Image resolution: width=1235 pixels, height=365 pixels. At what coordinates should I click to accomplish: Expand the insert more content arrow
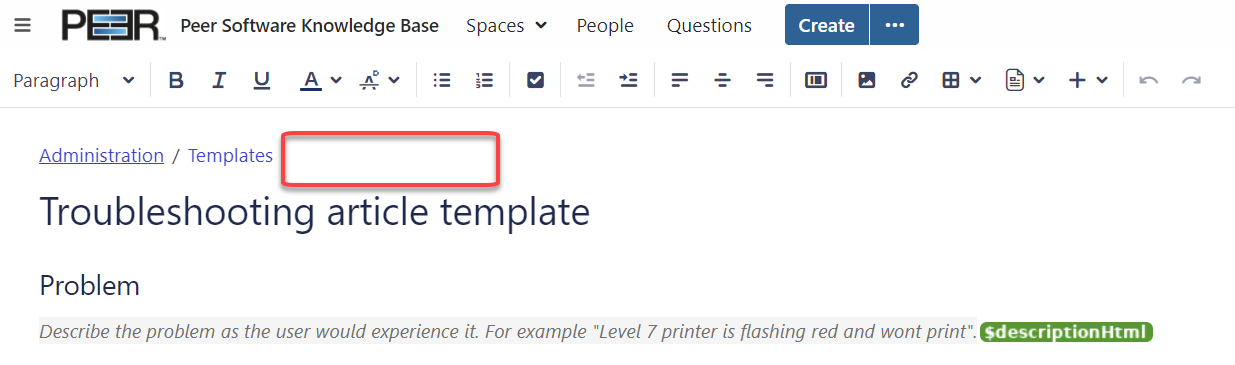(x=1102, y=80)
